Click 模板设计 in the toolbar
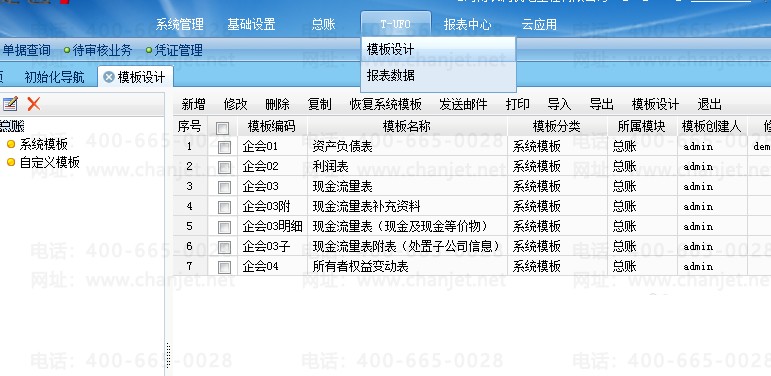 point(655,104)
